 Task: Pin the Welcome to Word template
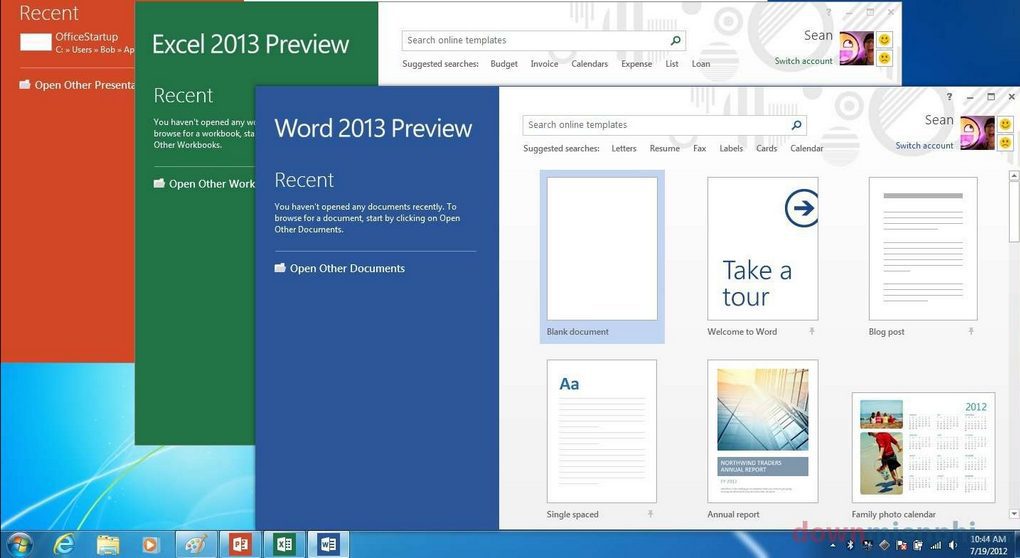812,332
